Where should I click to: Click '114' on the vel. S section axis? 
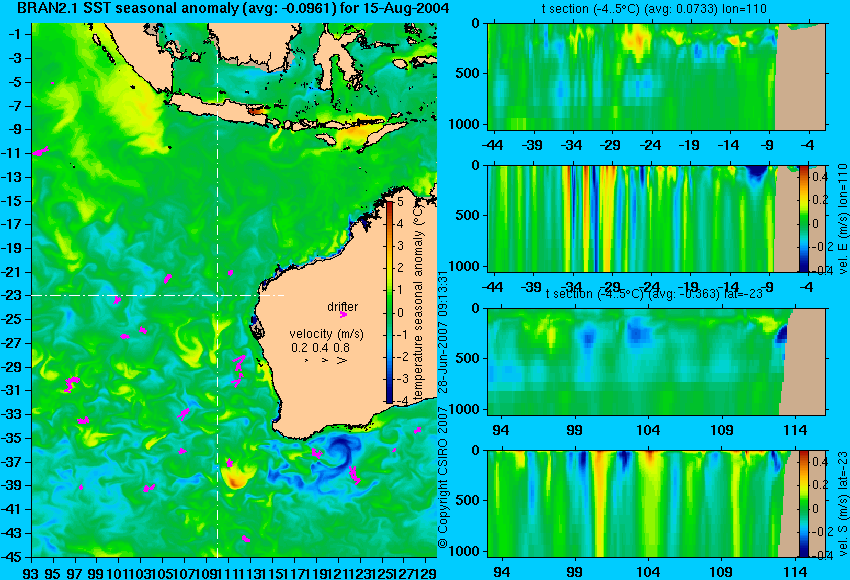click(796, 572)
